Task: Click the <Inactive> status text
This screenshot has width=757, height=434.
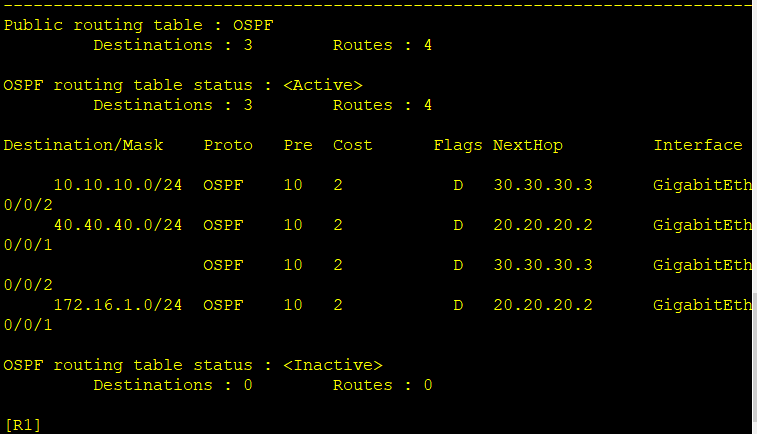Action: (x=332, y=365)
